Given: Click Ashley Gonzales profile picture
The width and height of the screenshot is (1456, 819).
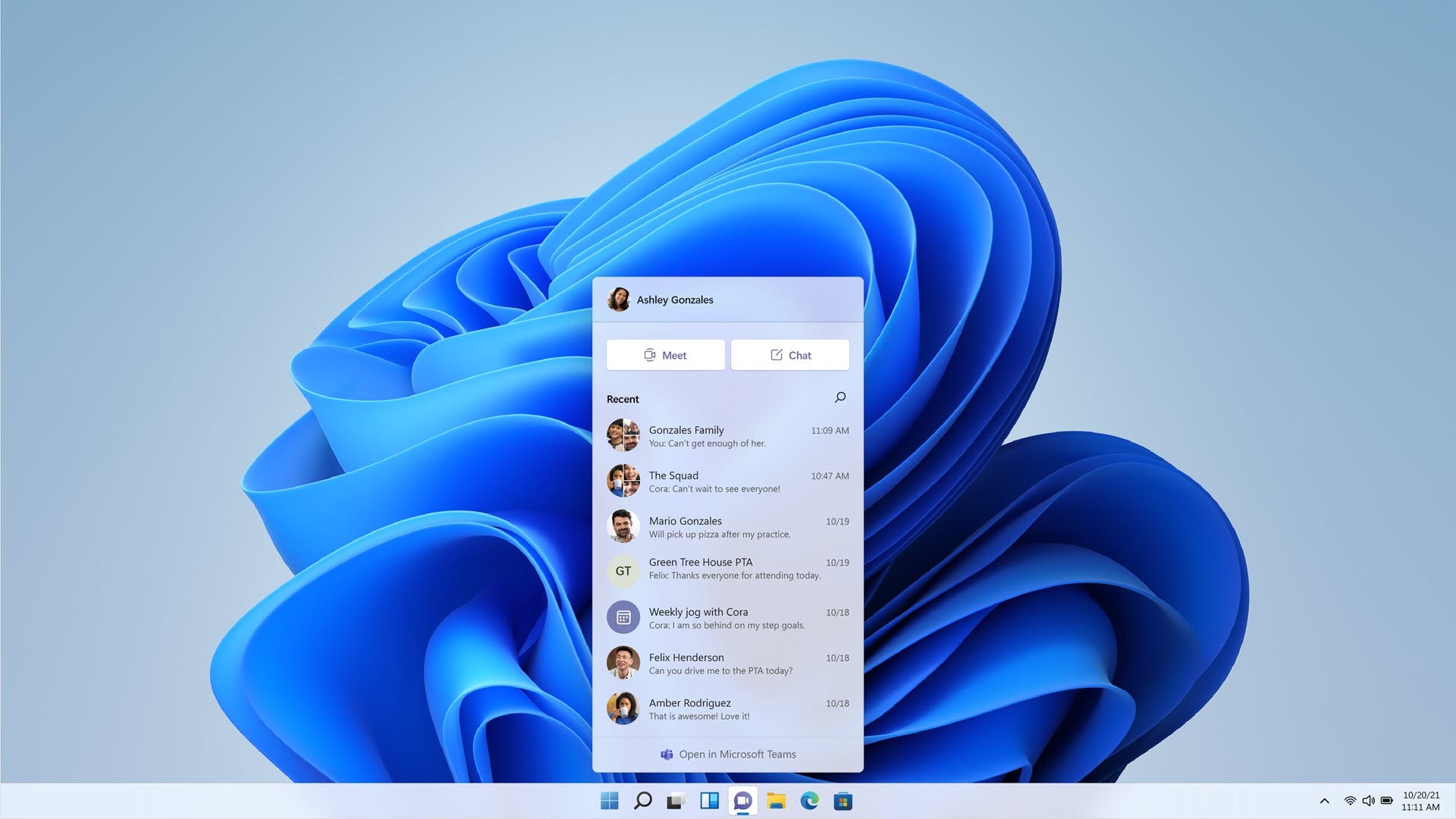Looking at the screenshot, I should coord(617,299).
